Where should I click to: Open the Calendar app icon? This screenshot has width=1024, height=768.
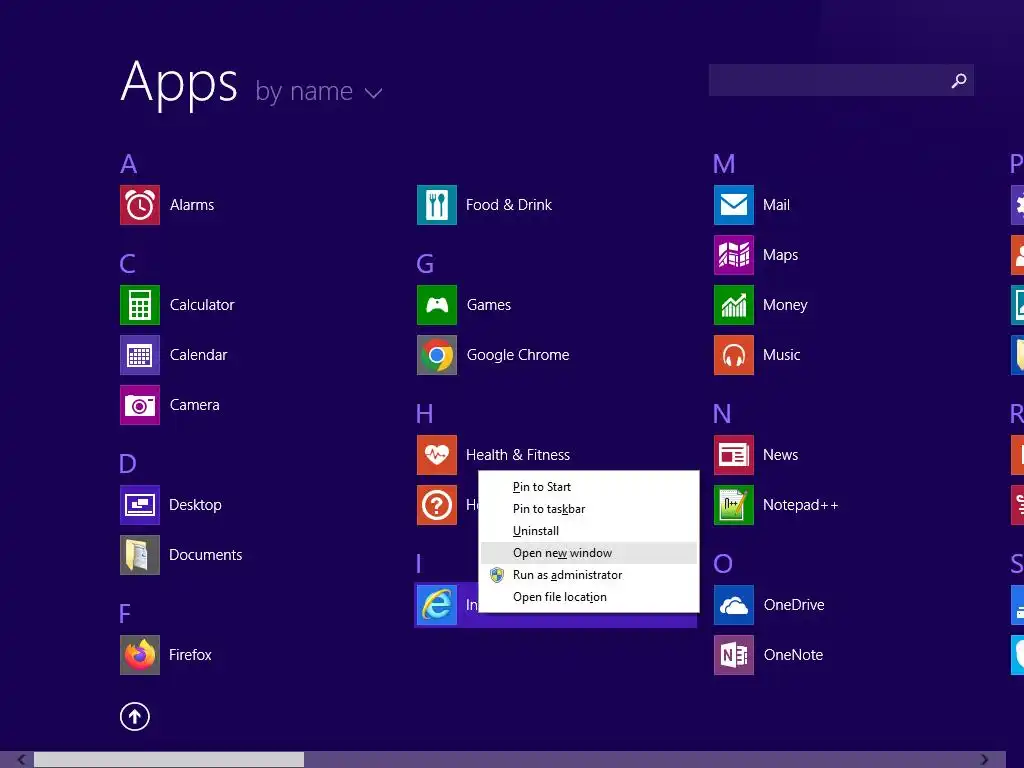click(140, 355)
